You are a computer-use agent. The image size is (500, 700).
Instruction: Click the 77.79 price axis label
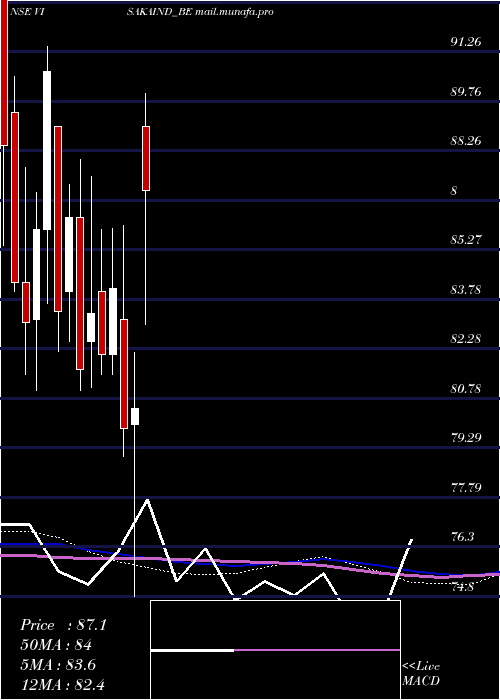pos(466,488)
